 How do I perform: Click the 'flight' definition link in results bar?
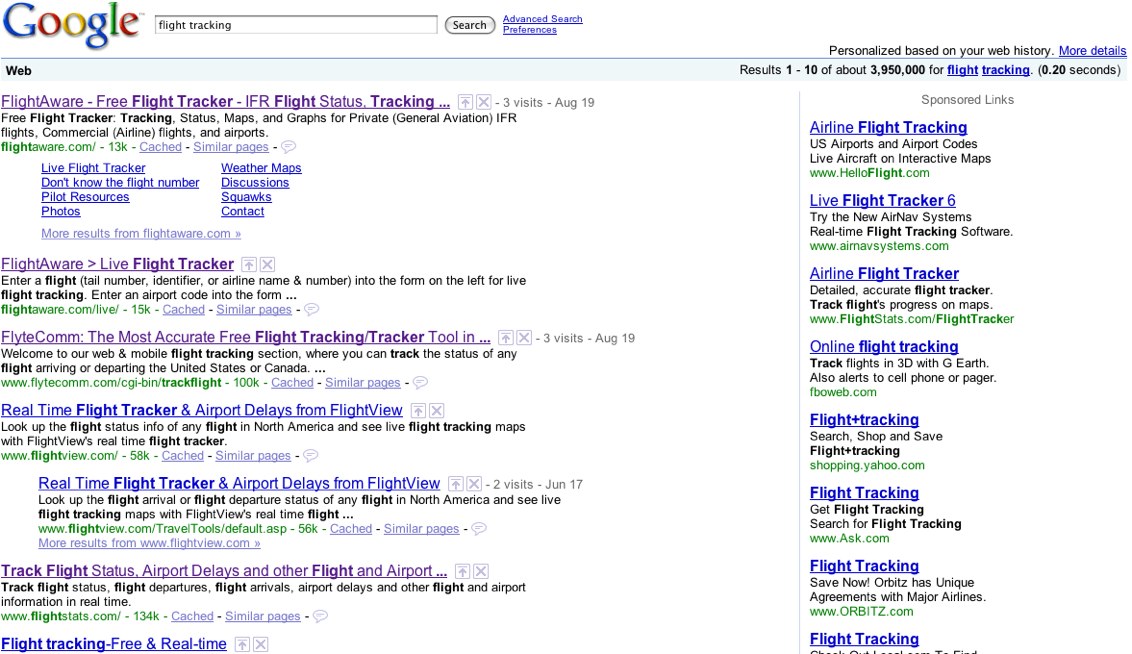[x=962, y=70]
